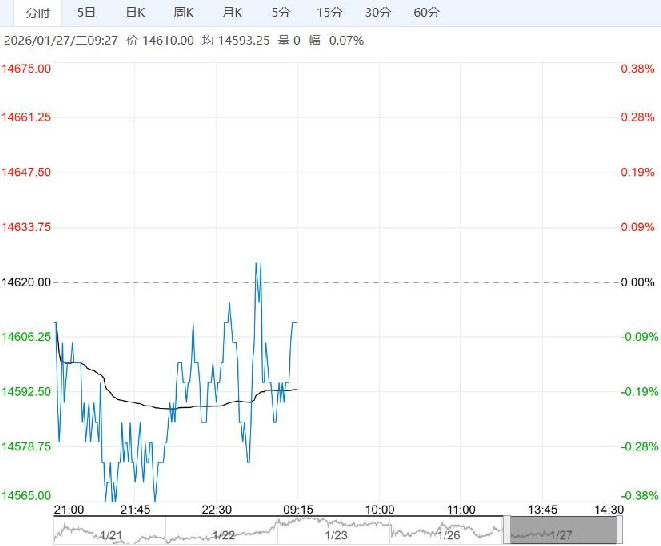Select the 5分 interval tab

pyautogui.click(x=281, y=13)
